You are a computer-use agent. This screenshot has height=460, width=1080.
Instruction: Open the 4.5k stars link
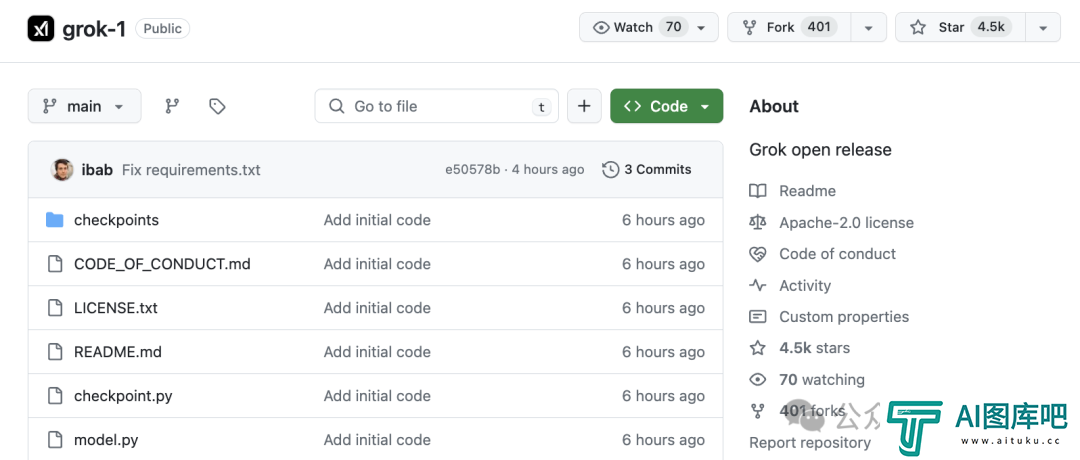(x=814, y=348)
